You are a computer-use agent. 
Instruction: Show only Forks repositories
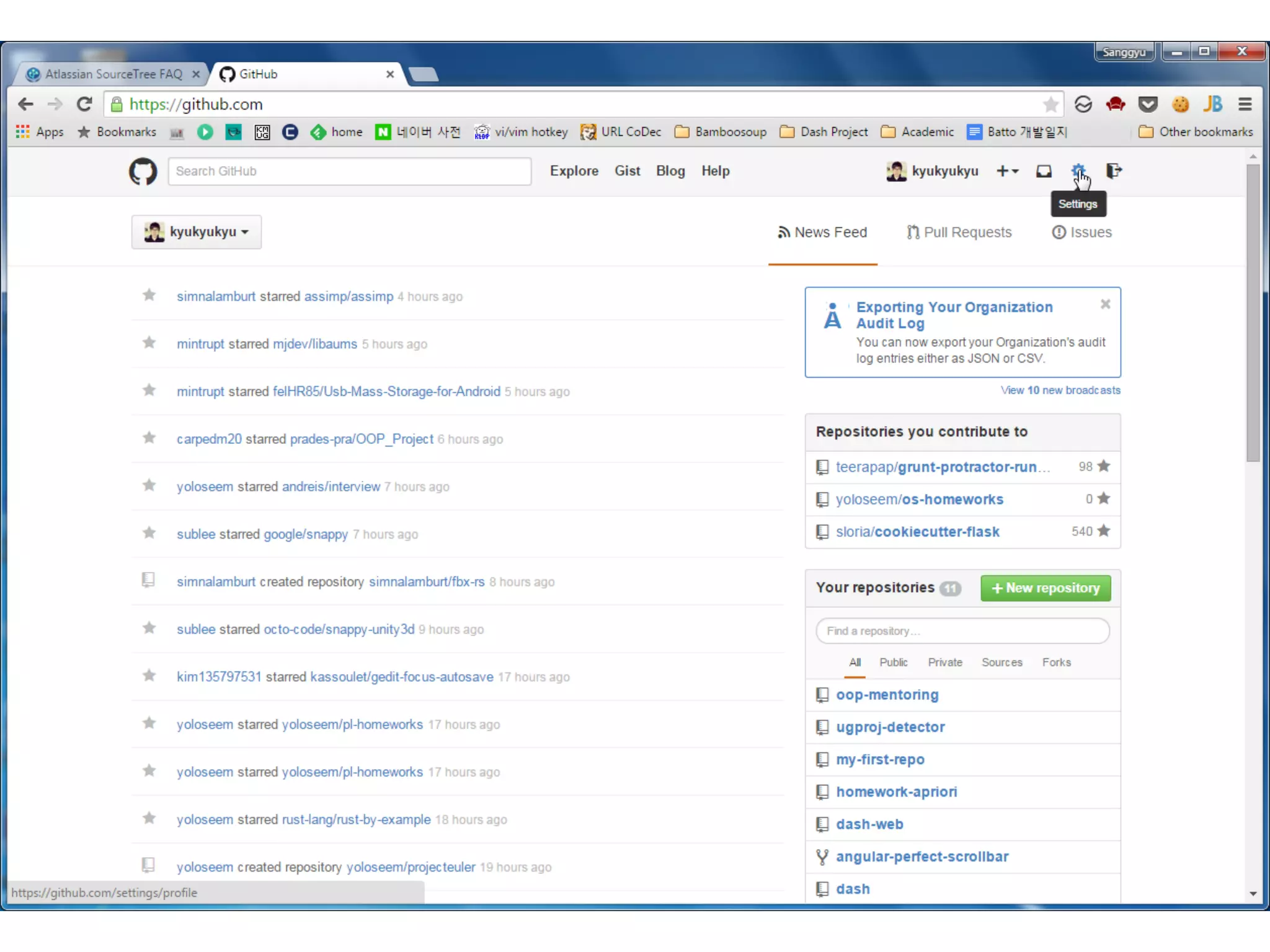tap(1056, 662)
